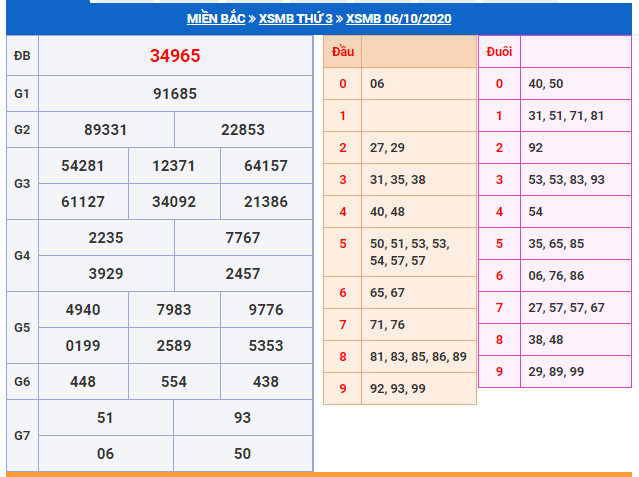639x477 pixels.
Task: Click Đầu 7 values 71, 76
Action: (387, 325)
